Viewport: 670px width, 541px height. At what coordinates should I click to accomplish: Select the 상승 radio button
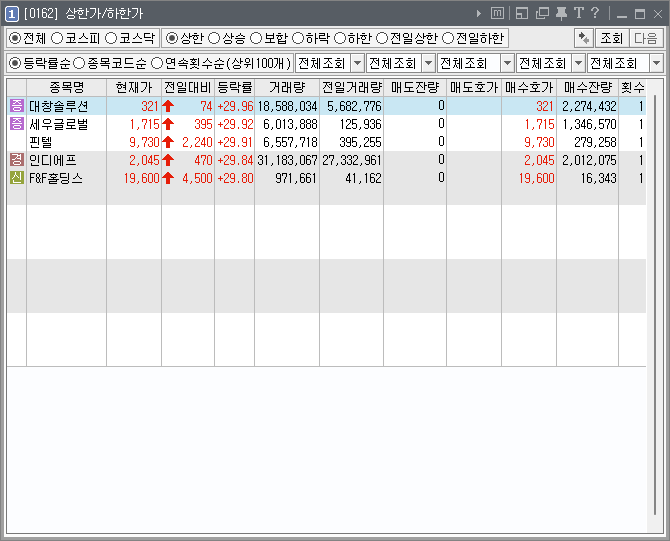(x=214, y=38)
